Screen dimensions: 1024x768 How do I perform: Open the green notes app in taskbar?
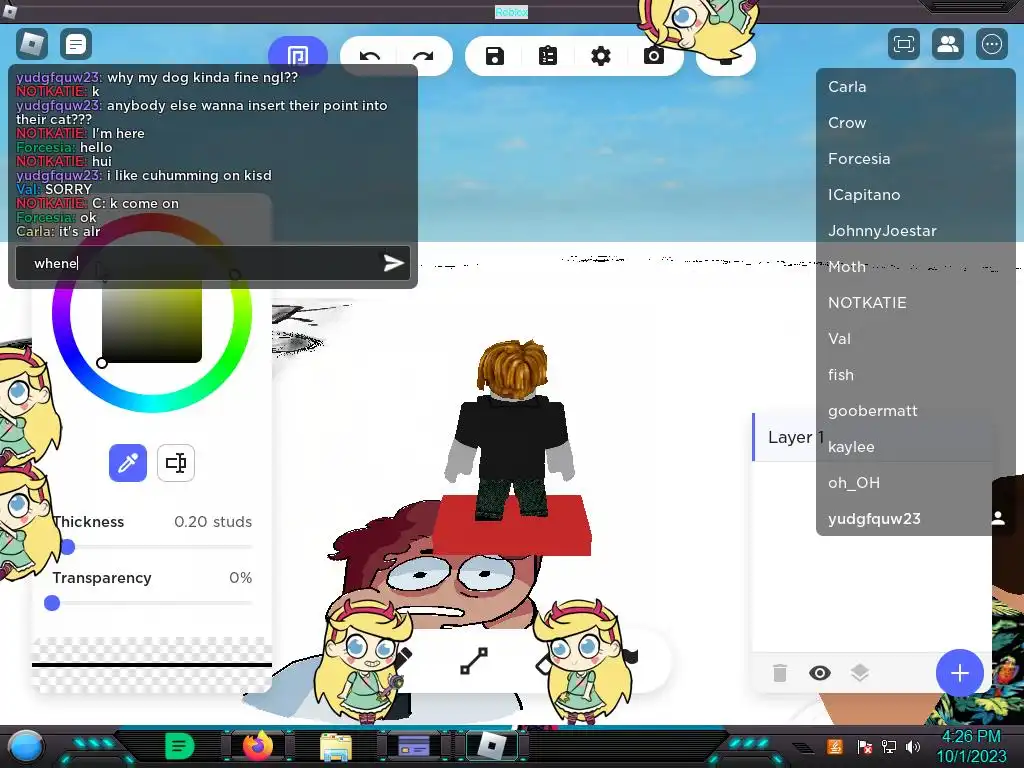click(x=179, y=746)
